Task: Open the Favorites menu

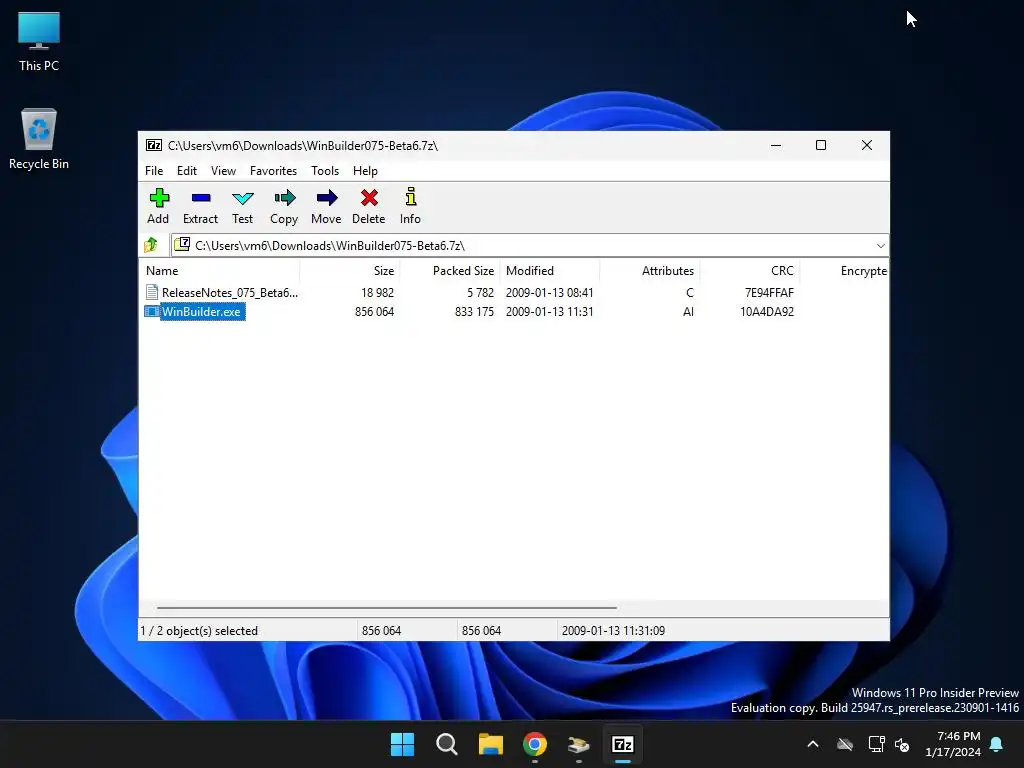Action: pos(273,170)
